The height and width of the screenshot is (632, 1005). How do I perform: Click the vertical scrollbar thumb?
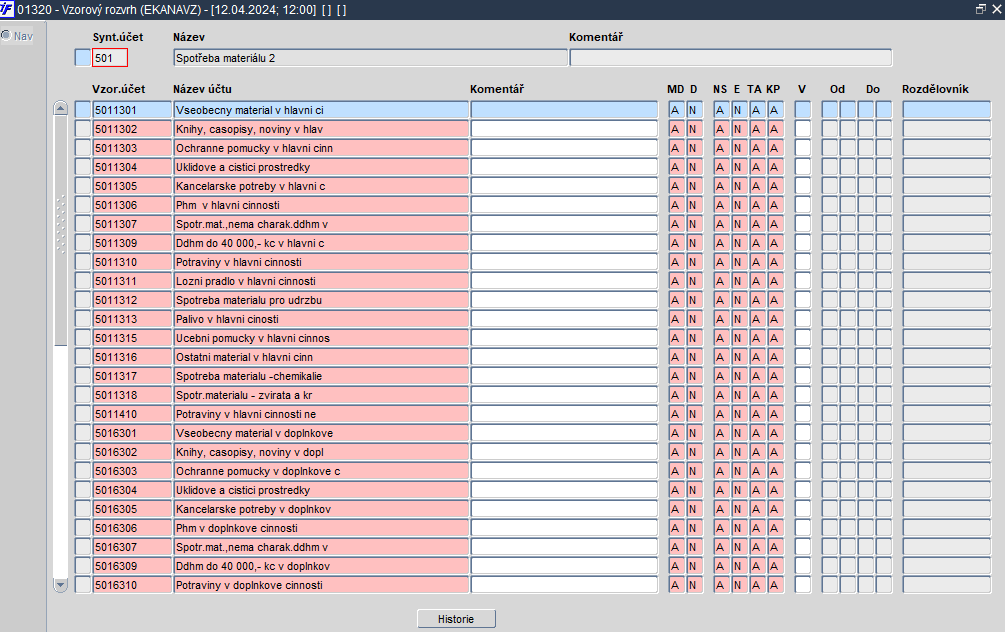60,231
